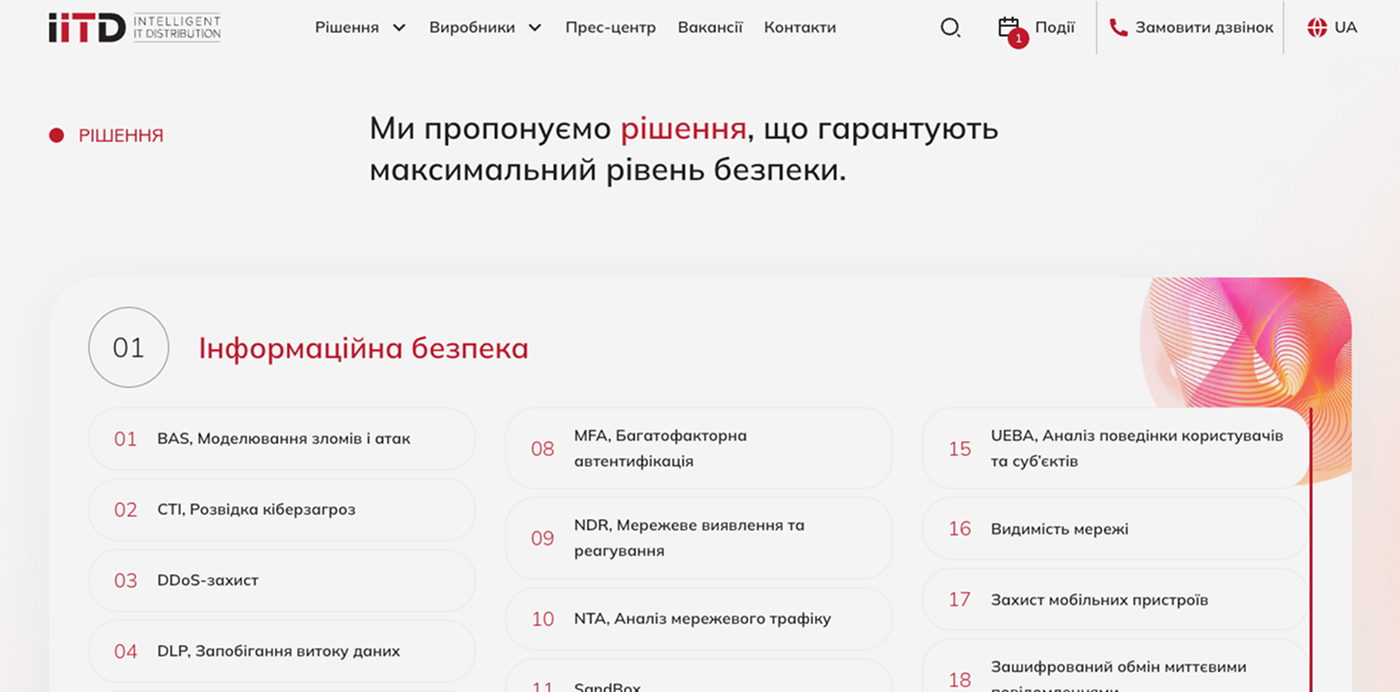Click the red dot beside РІШЕННЯ

pyautogui.click(x=57, y=135)
